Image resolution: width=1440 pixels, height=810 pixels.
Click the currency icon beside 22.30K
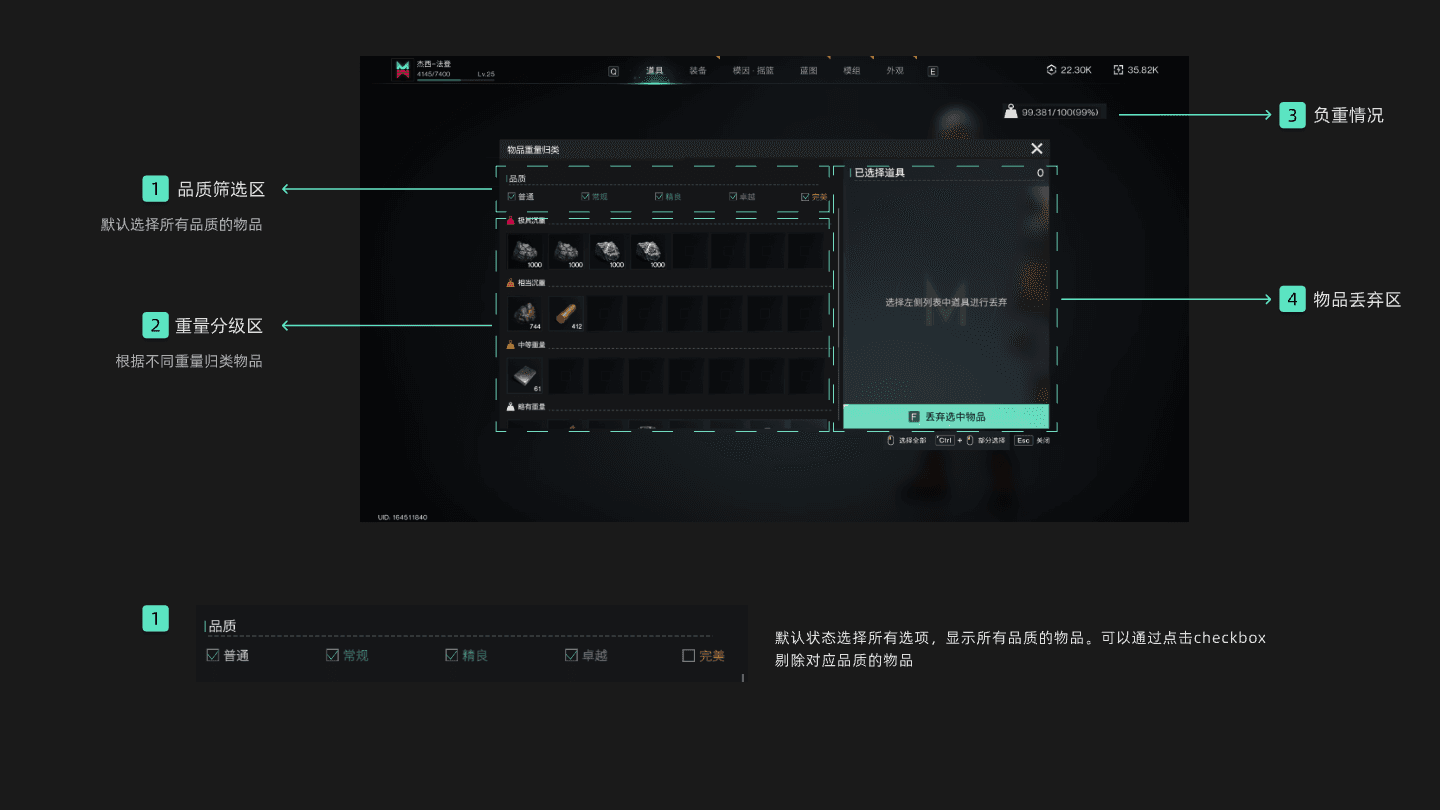tap(1051, 70)
